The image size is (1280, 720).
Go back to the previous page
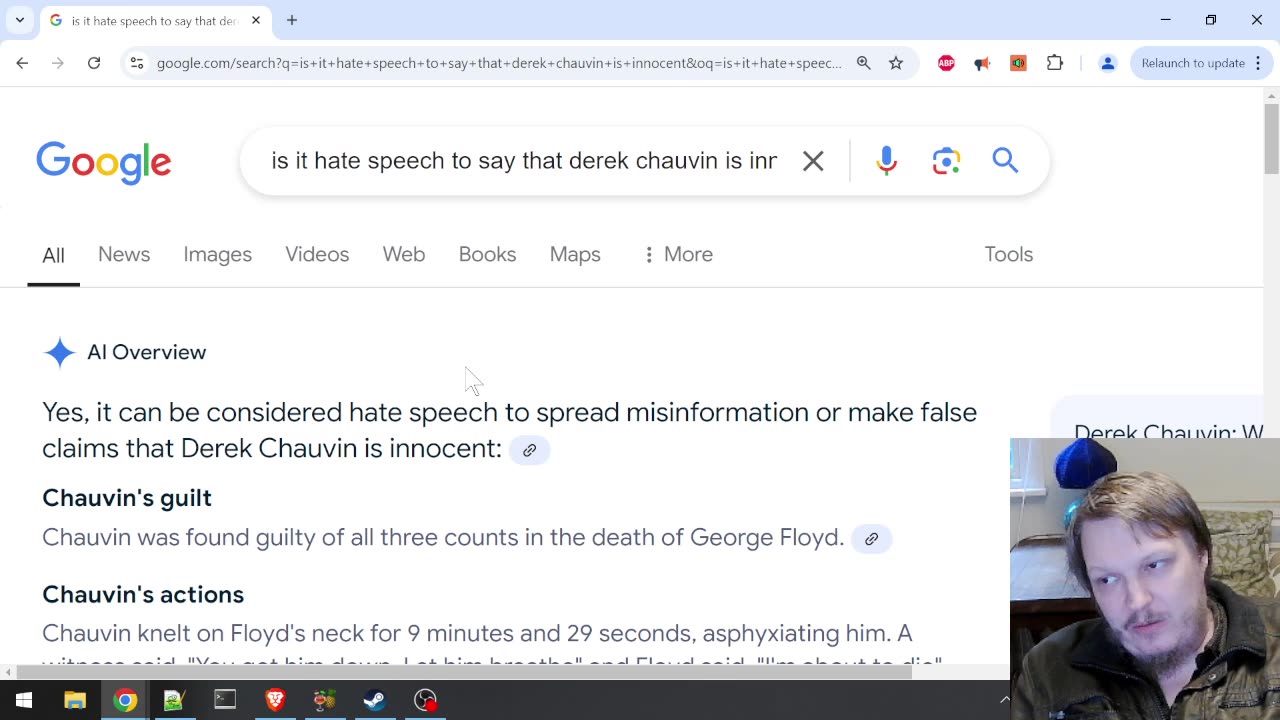click(x=22, y=63)
